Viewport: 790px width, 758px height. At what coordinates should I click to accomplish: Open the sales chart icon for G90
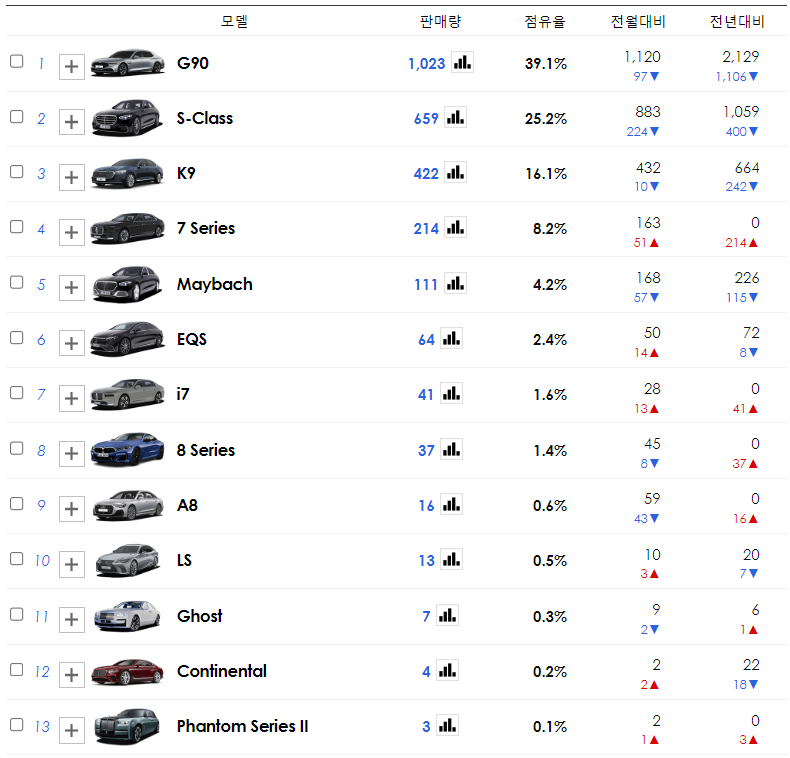pyautogui.click(x=462, y=63)
